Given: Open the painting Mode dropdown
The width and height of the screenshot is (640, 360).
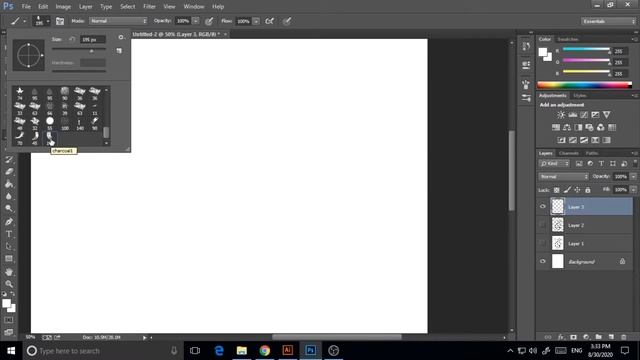Looking at the screenshot, I should click(x=118, y=21).
